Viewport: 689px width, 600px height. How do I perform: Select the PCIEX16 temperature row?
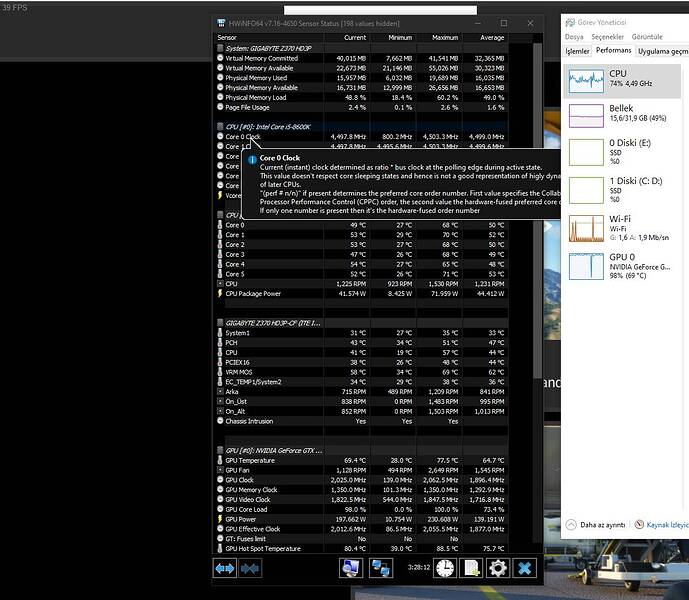tap(361, 362)
